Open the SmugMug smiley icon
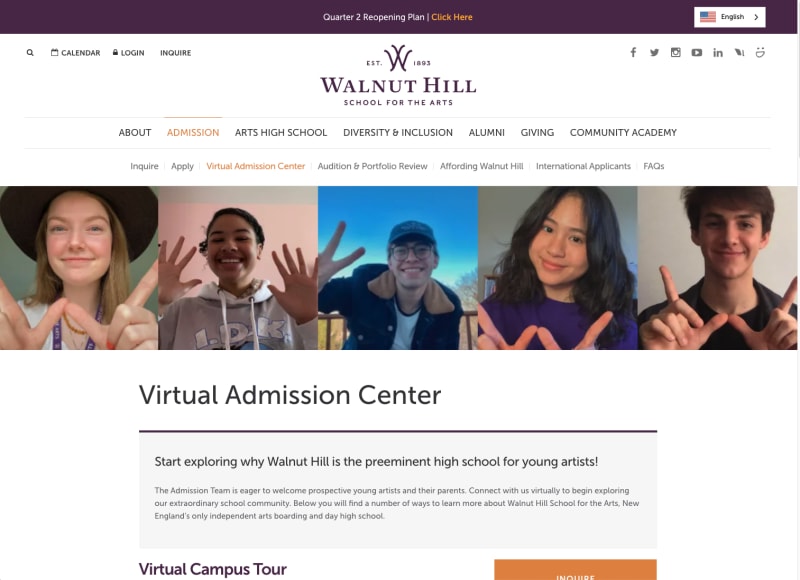This screenshot has width=800, height=580. click(x=760, y=52)
